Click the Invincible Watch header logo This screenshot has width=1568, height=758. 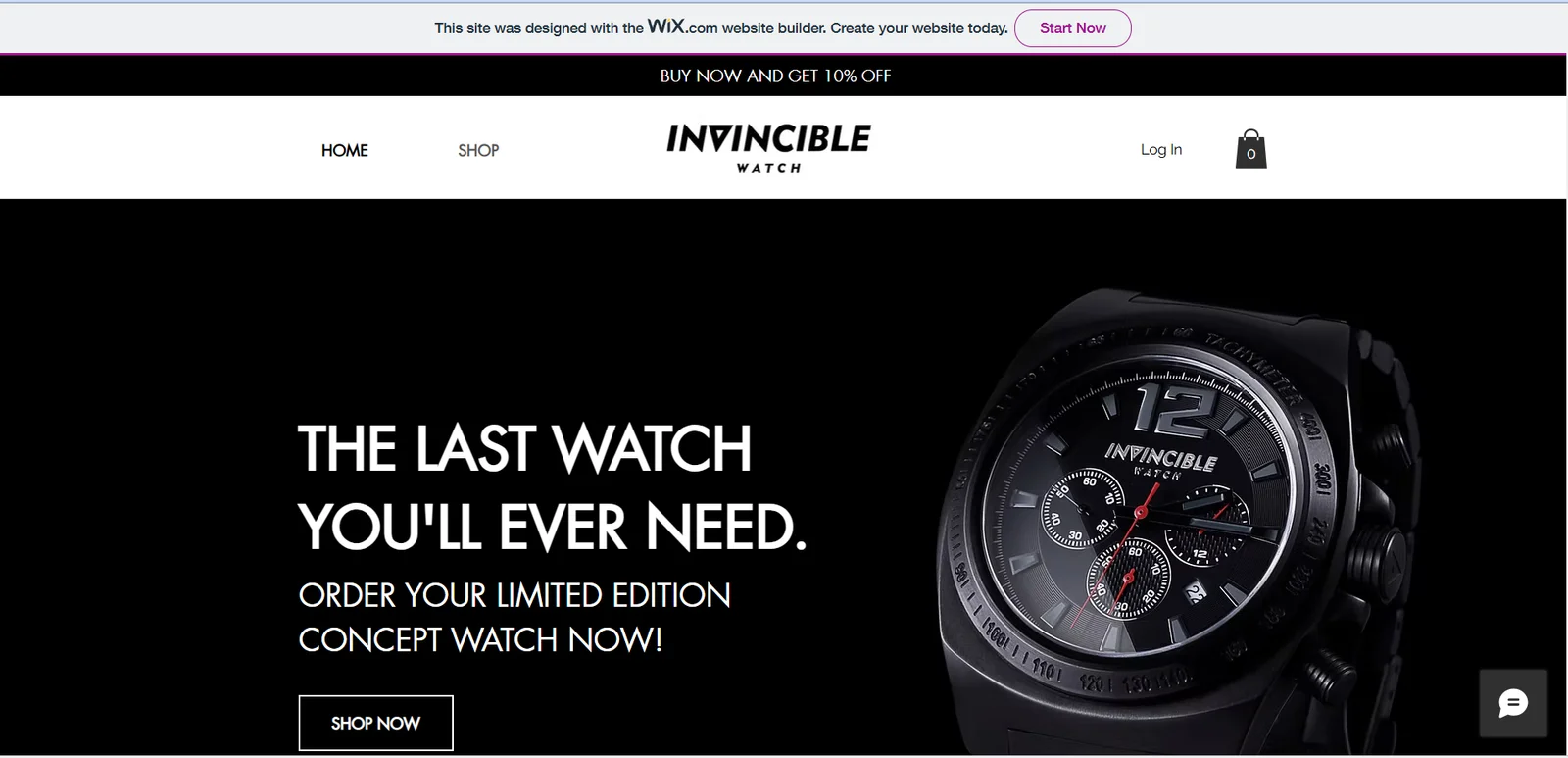point(768,148)
